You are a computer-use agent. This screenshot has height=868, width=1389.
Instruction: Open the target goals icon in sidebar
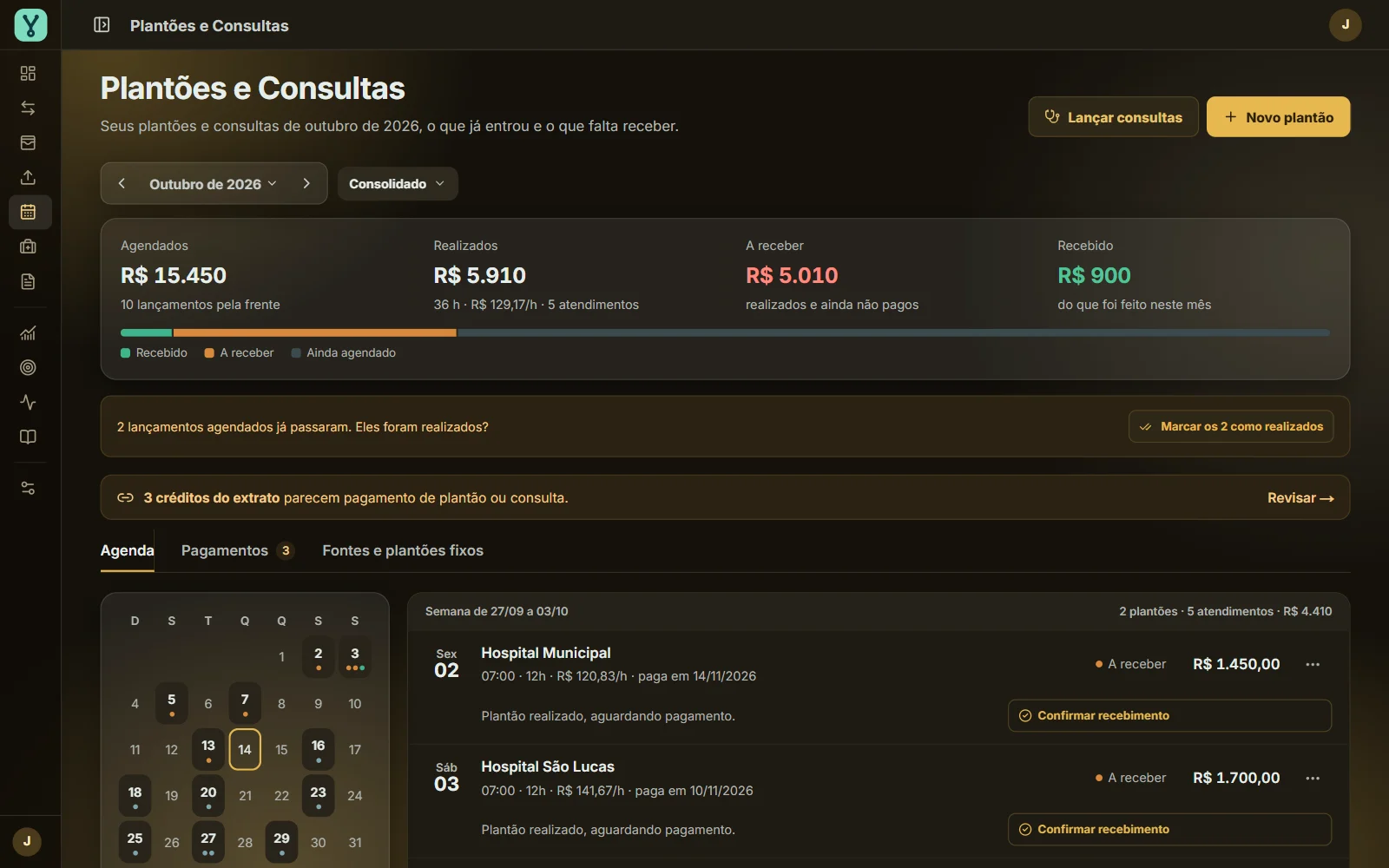point(28,367)
